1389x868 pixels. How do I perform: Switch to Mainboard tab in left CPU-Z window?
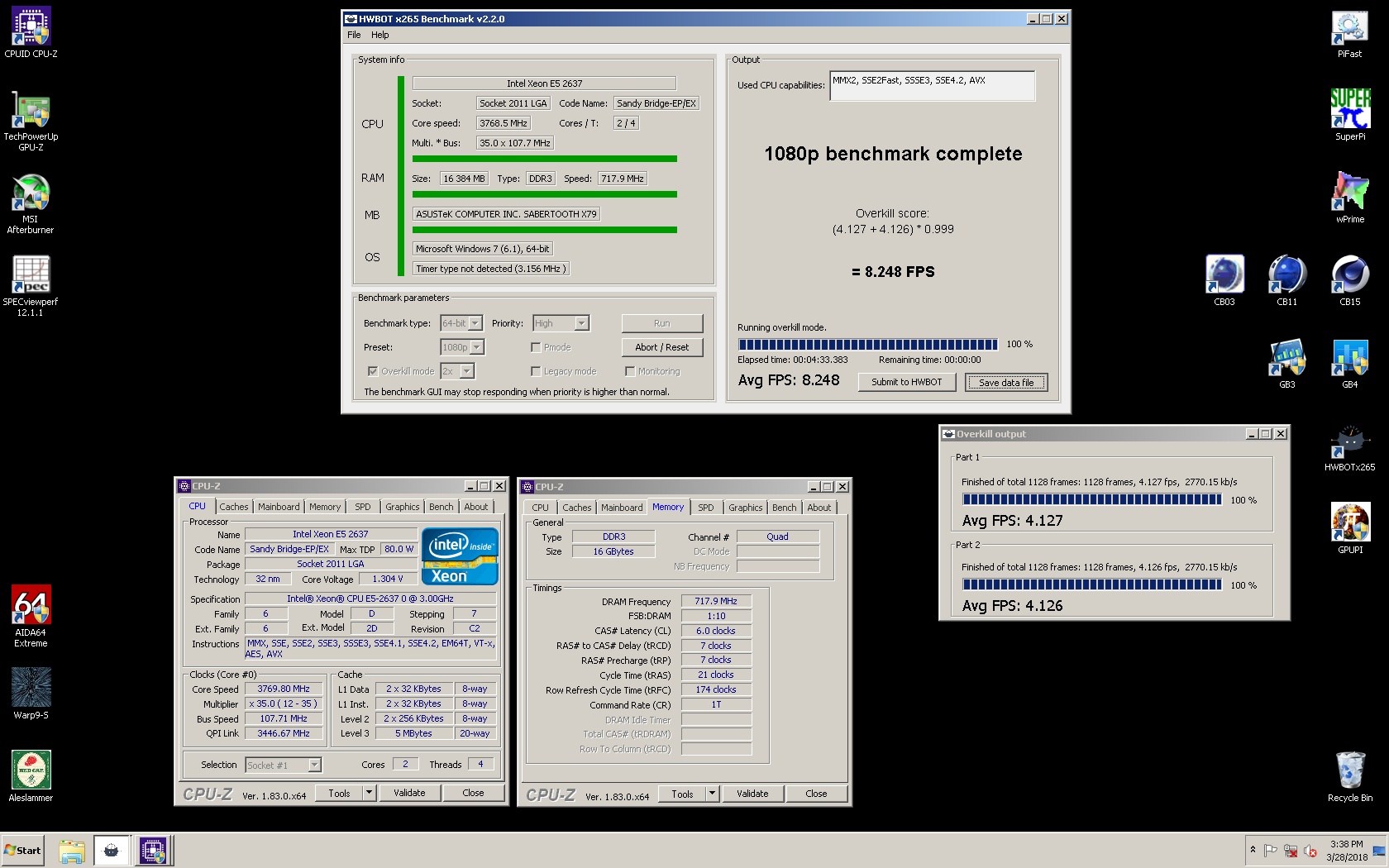tap(279, 507)
